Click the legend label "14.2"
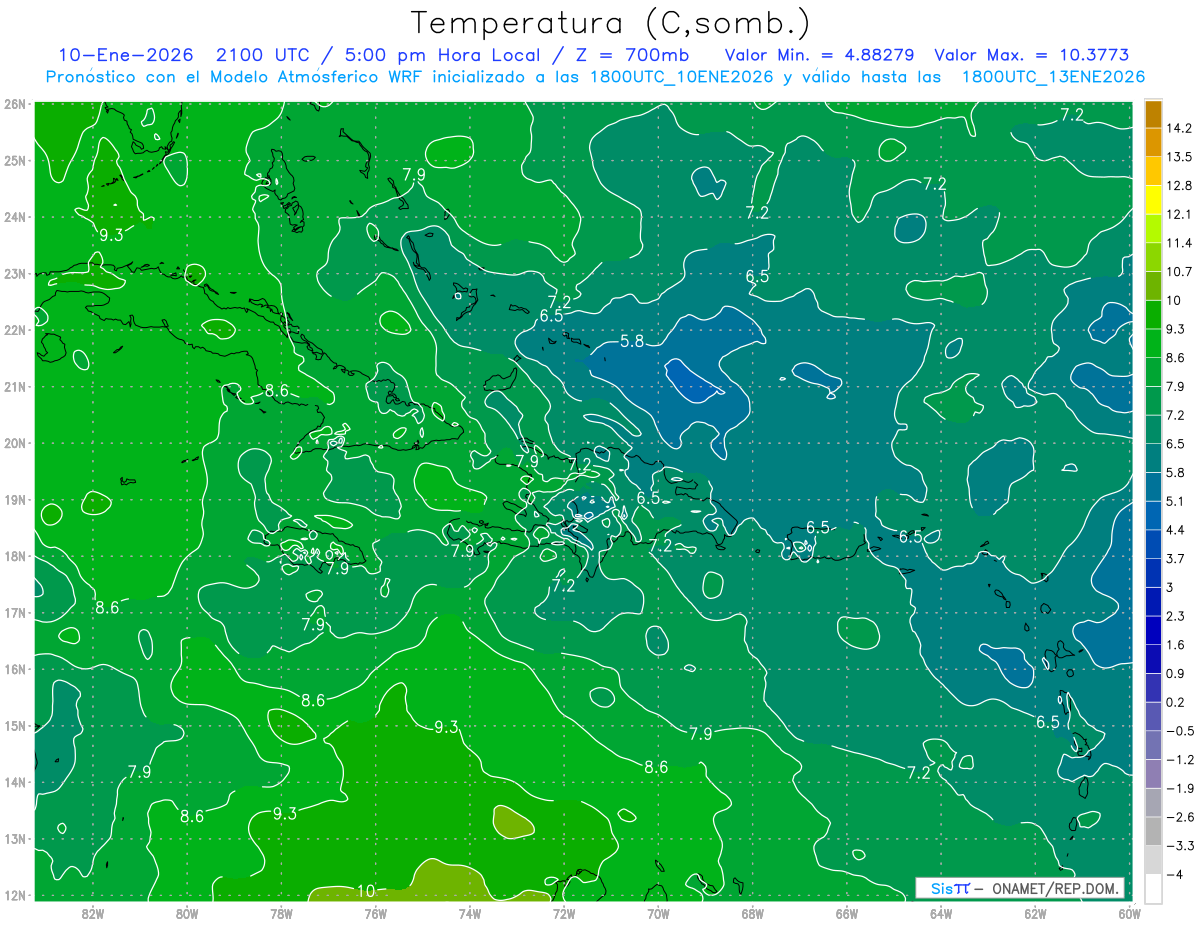Screen dimensions: 1200x927 [x=1179, y=128]
